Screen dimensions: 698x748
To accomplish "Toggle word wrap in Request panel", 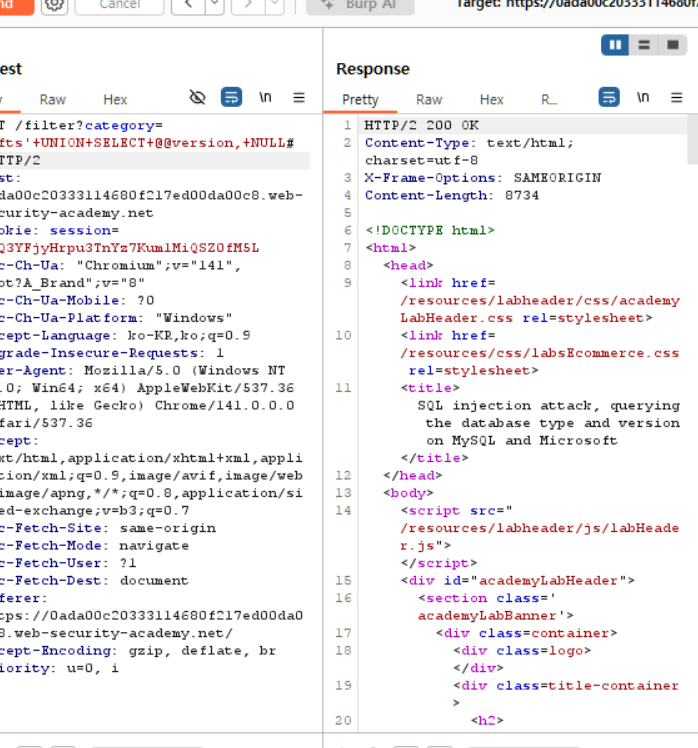I will [231, 97].
